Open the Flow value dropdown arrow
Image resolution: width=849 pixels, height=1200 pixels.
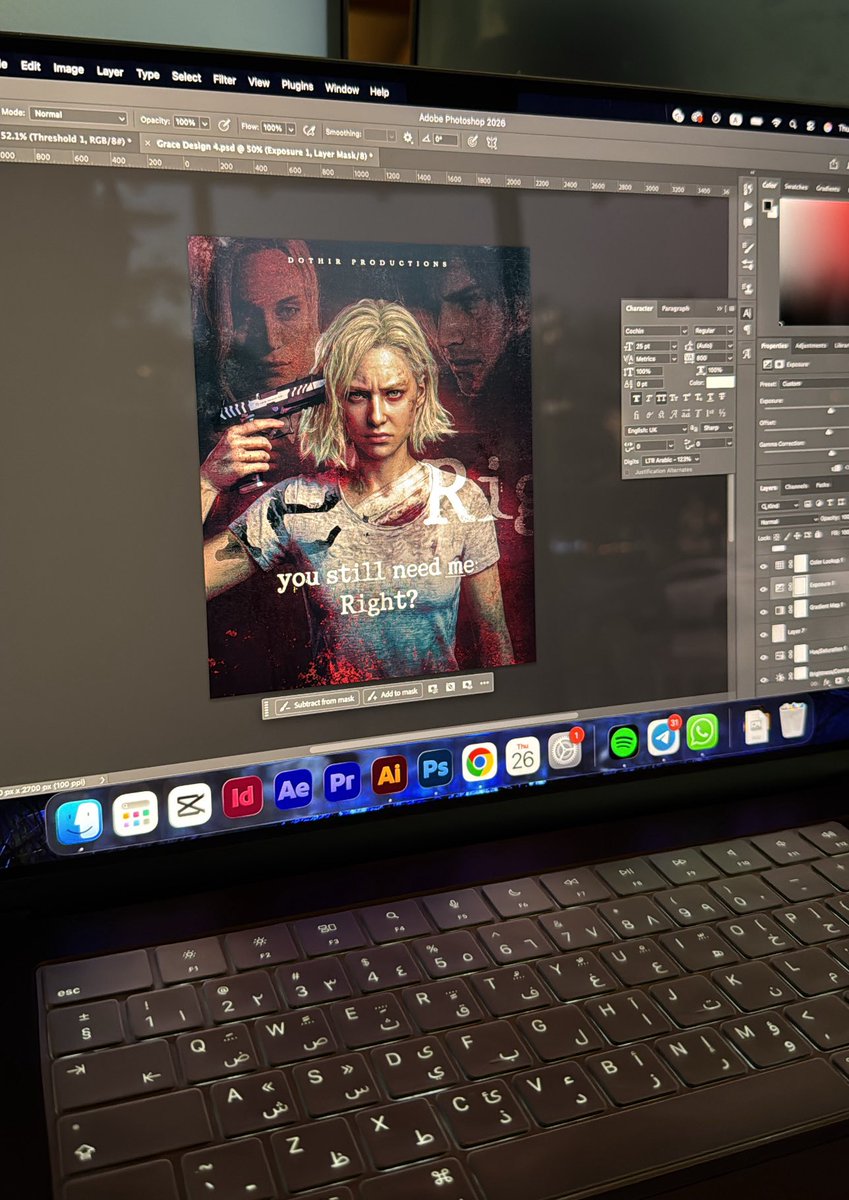click(291, 128)
